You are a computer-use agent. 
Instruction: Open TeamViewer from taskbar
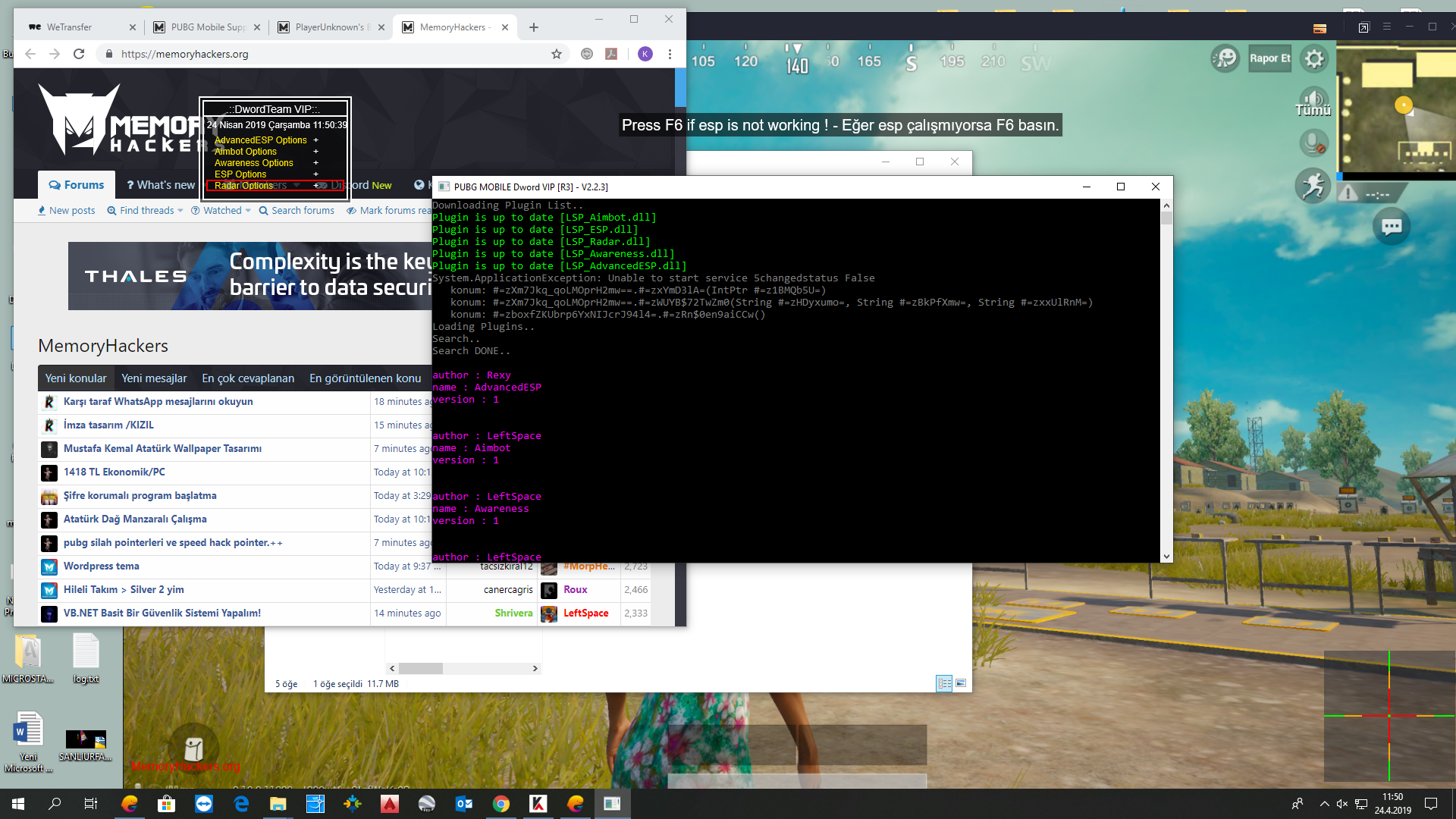pyautogui.click(x=204, y=804)
